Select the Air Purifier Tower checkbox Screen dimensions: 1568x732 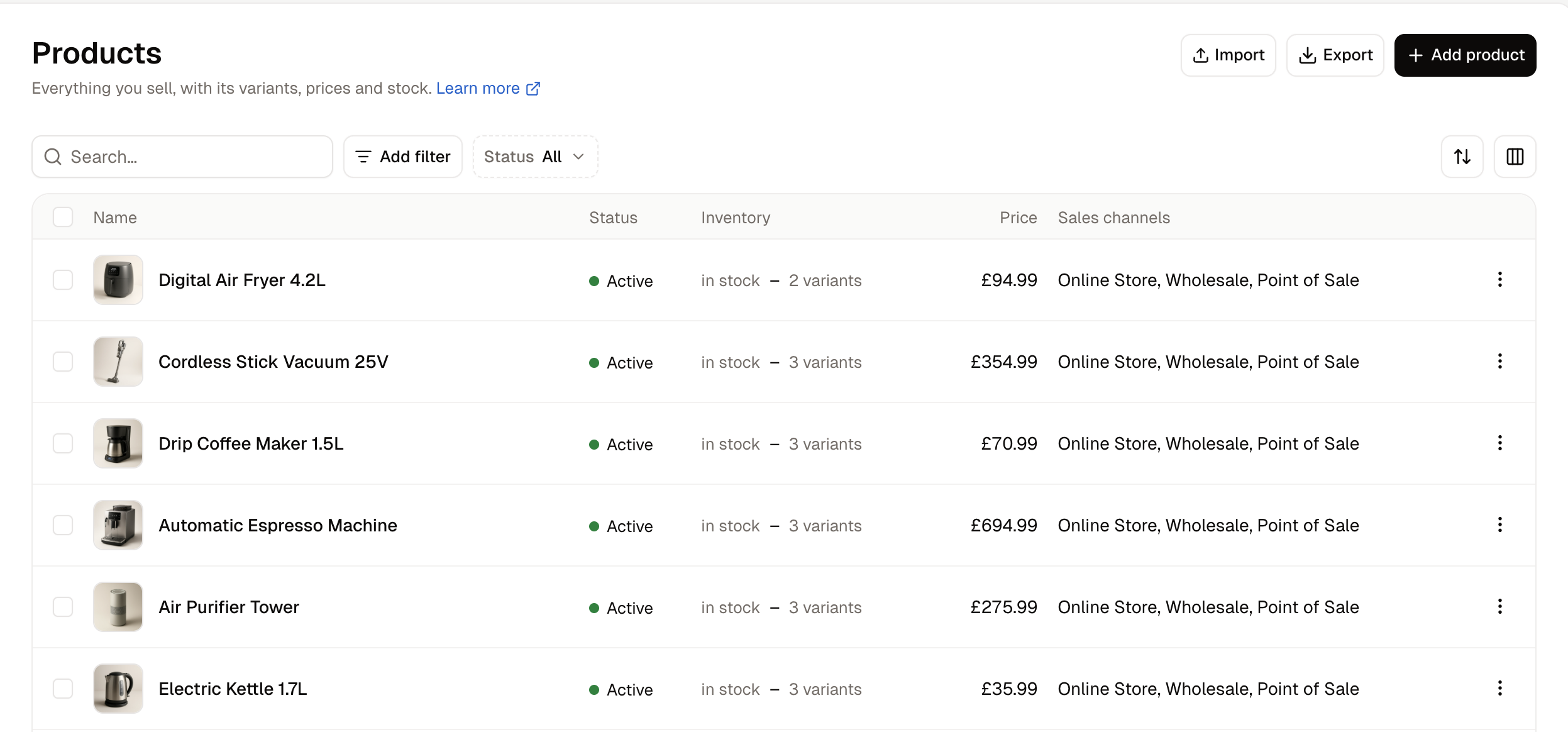[x=63, y=607]
